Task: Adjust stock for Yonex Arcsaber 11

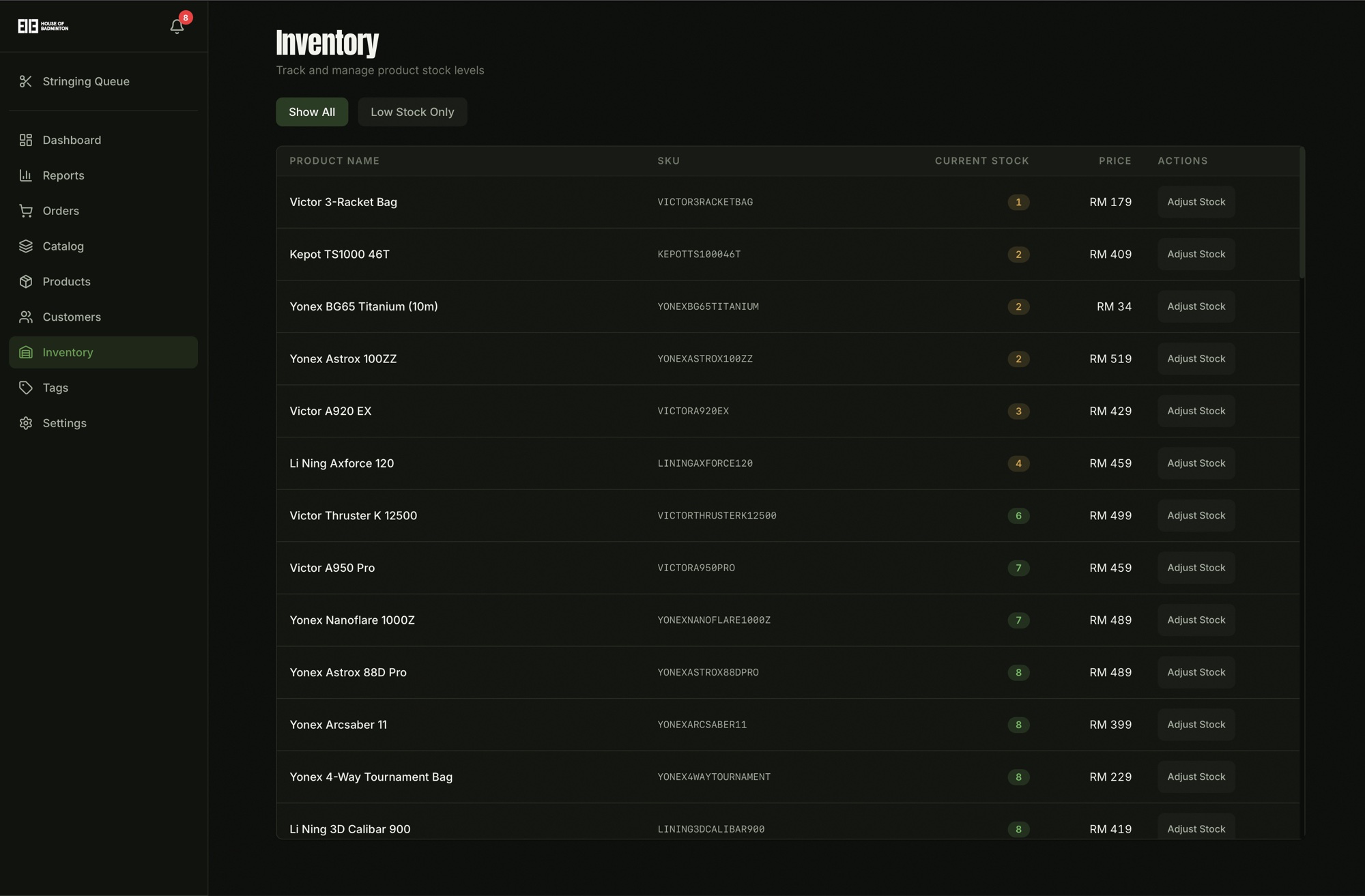Action: [1196, 725]
